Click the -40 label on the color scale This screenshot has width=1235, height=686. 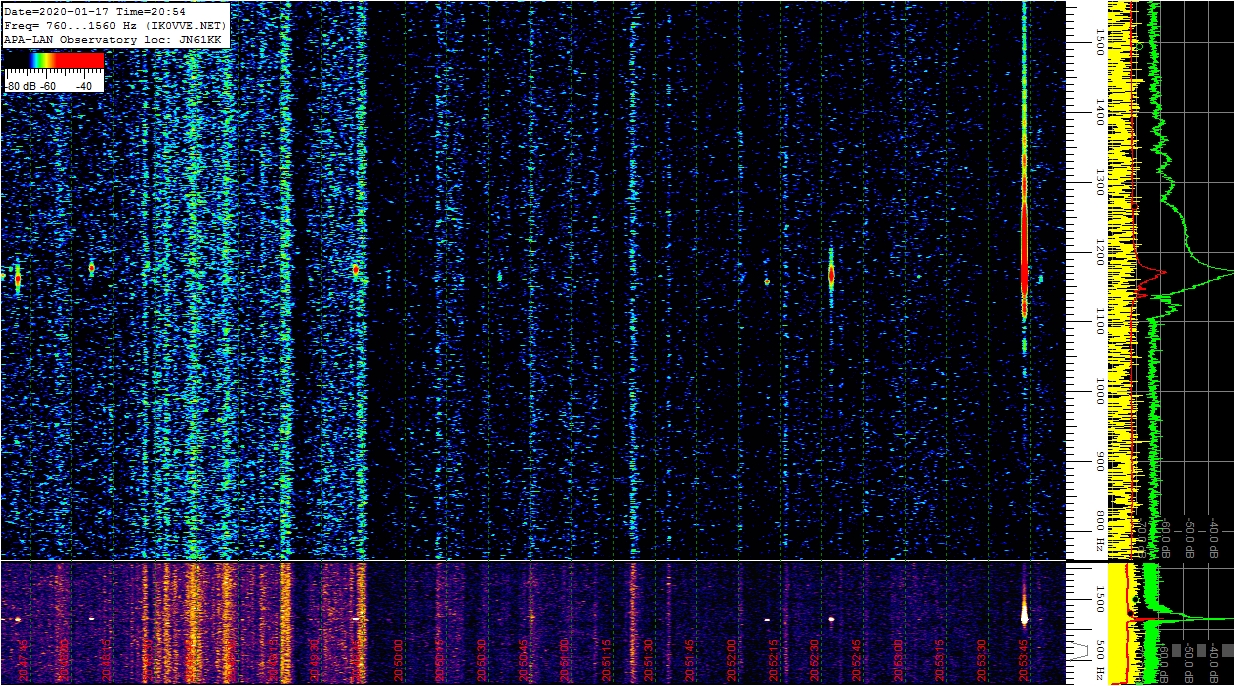tap(84, 86)
